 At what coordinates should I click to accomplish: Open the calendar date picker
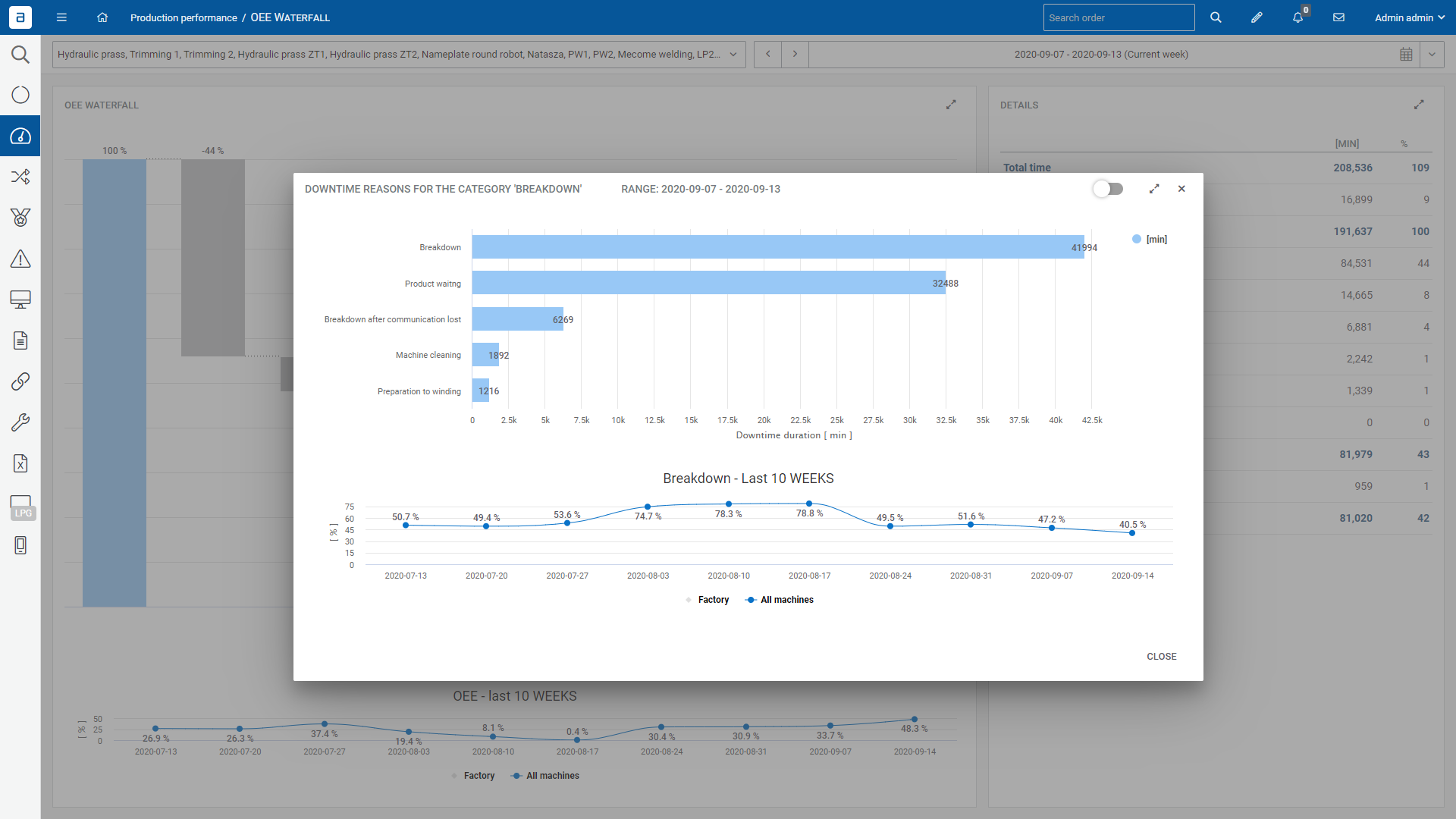[1406, 55]
